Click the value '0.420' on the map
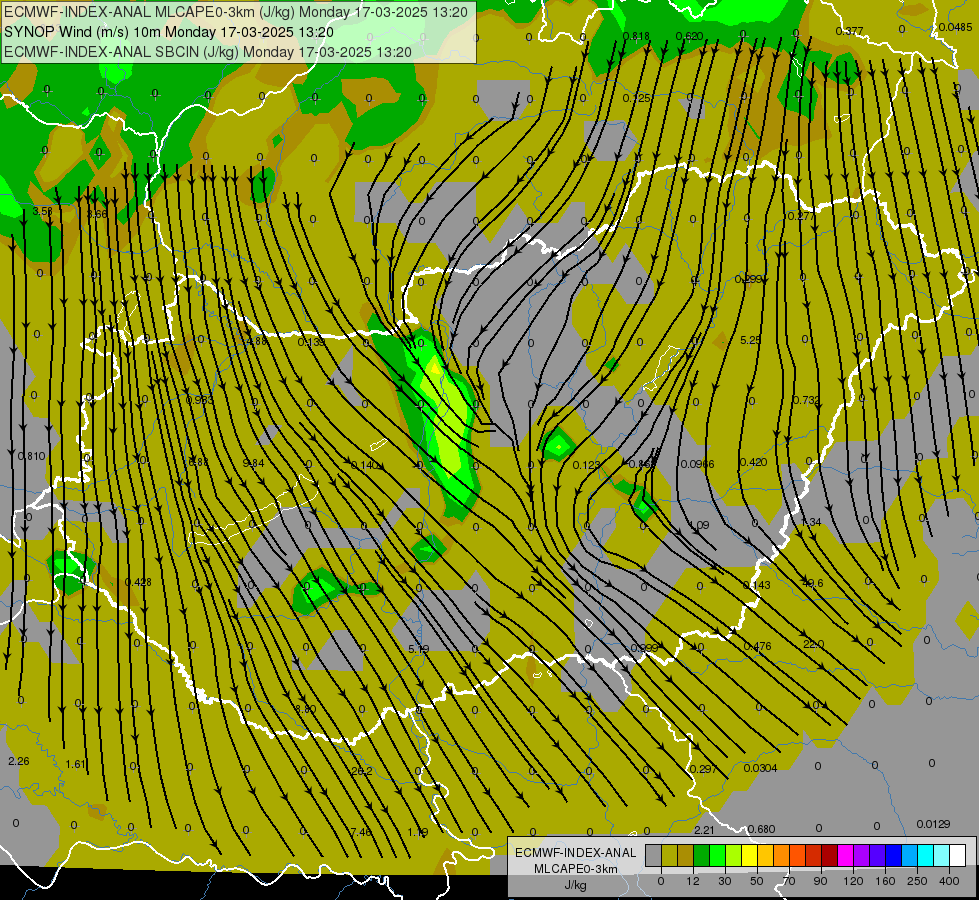979x900 pixels. (x=753, y=462)
